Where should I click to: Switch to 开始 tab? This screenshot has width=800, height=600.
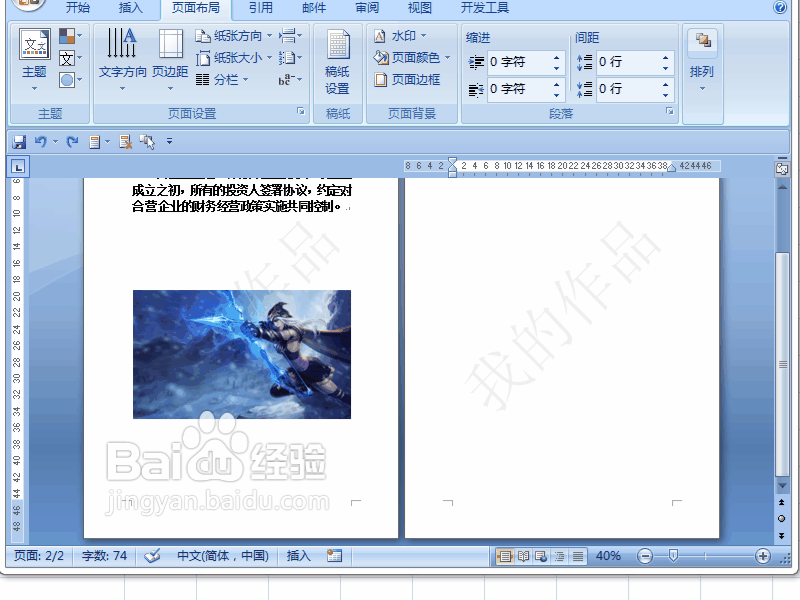tap(78, 8)
